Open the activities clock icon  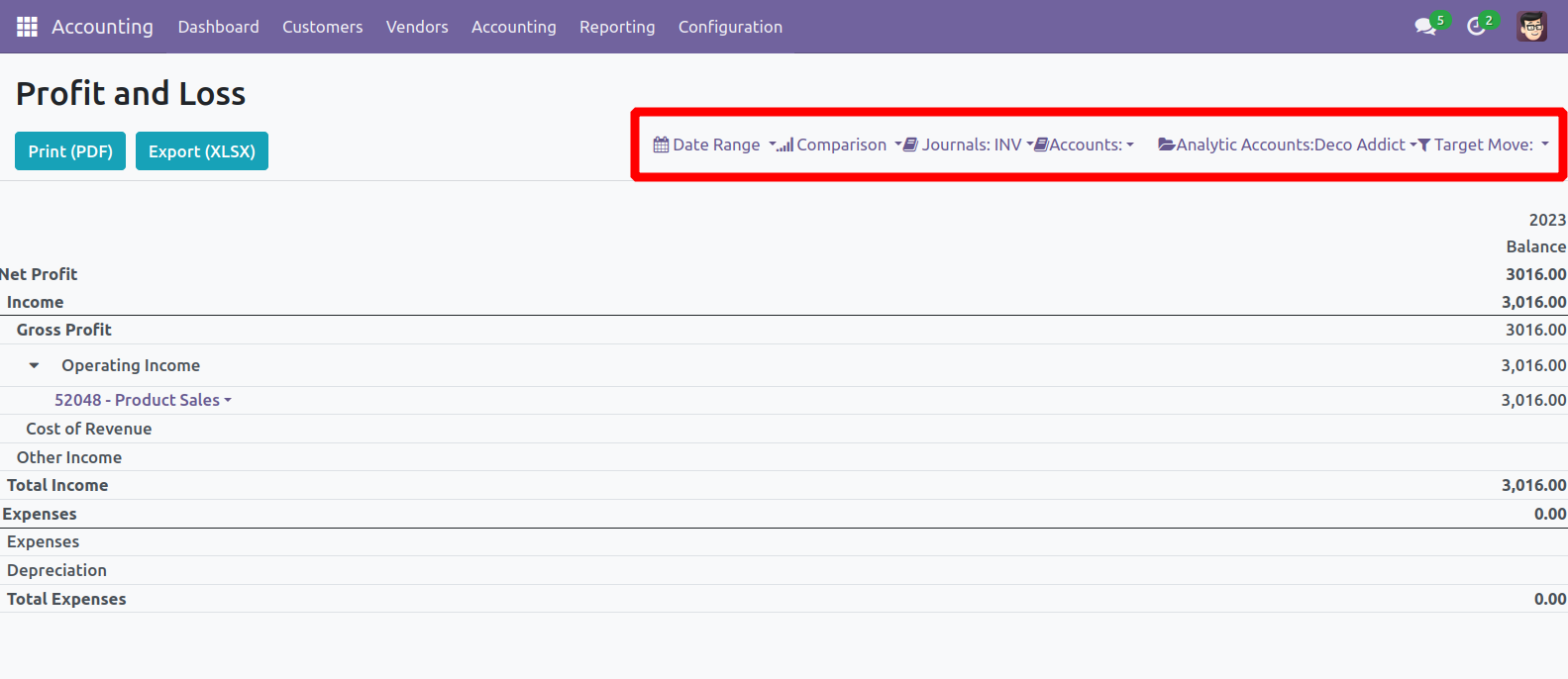[1476, 27]
